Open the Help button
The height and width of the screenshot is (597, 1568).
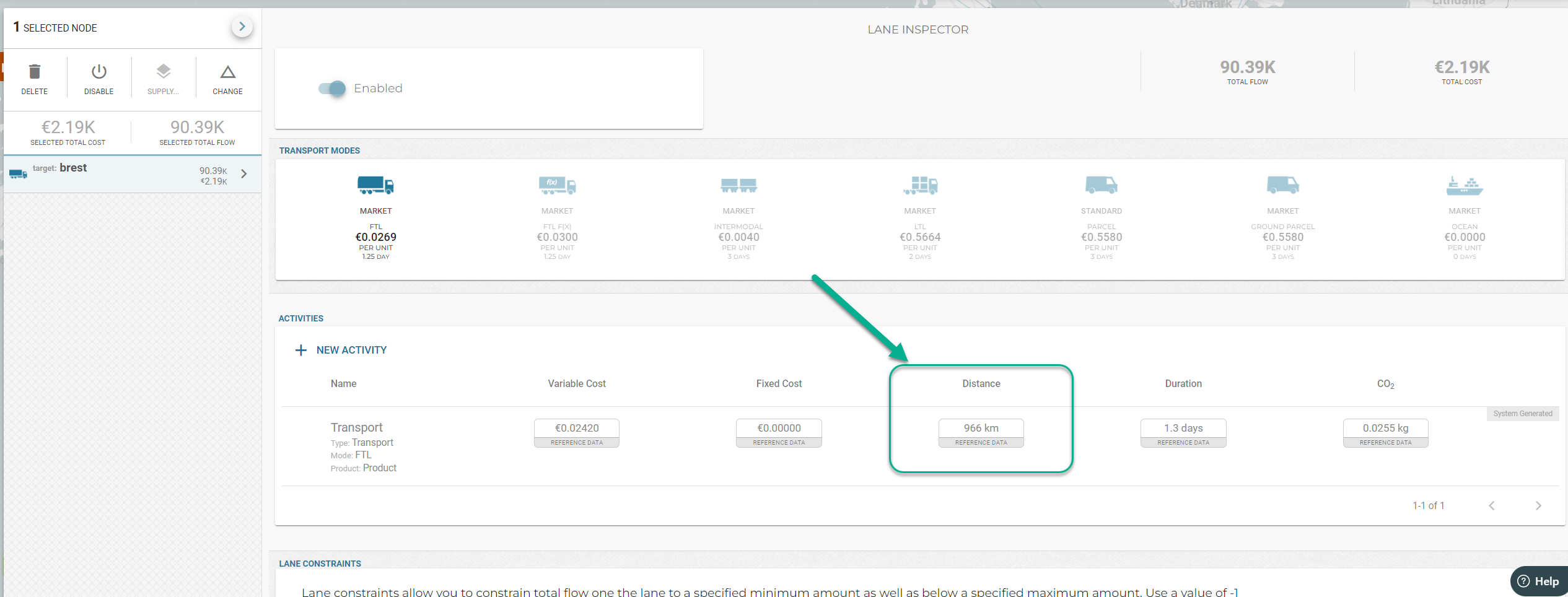pyautogui.click(x=1539, y=582)
